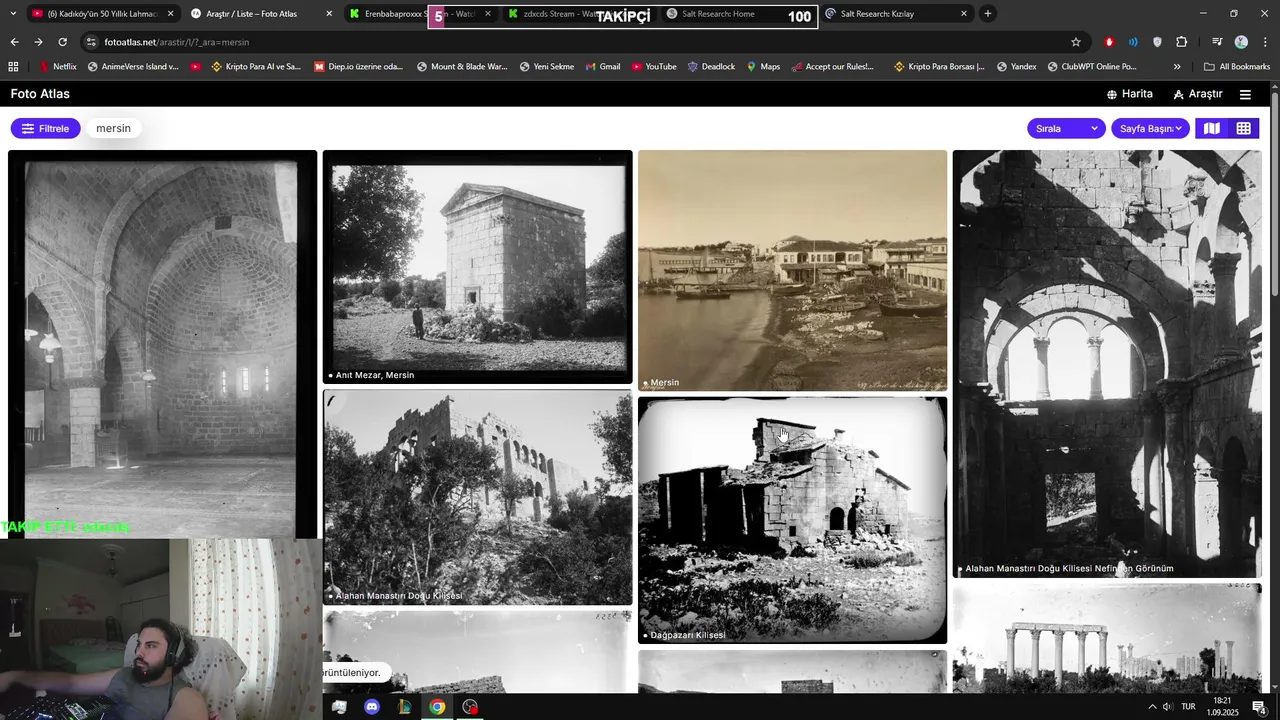Open the Sayfa Başına per-page dropdown
Screen dimensions: 1280x720
point(1150,128)
